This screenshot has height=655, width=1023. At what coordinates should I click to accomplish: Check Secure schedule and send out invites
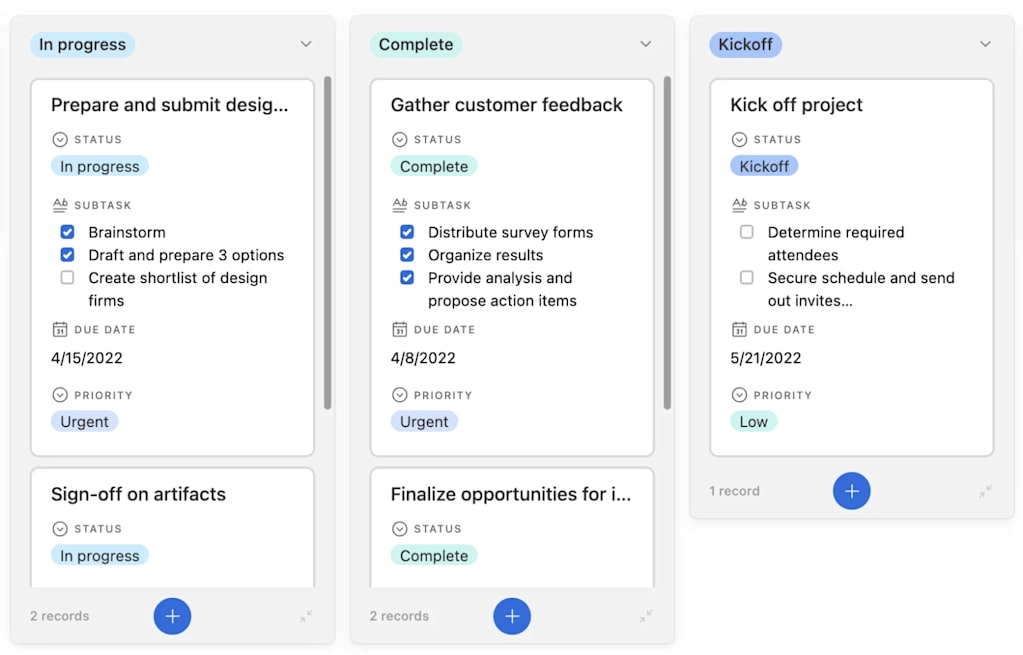pyautogui.click(x=746, y=277)
